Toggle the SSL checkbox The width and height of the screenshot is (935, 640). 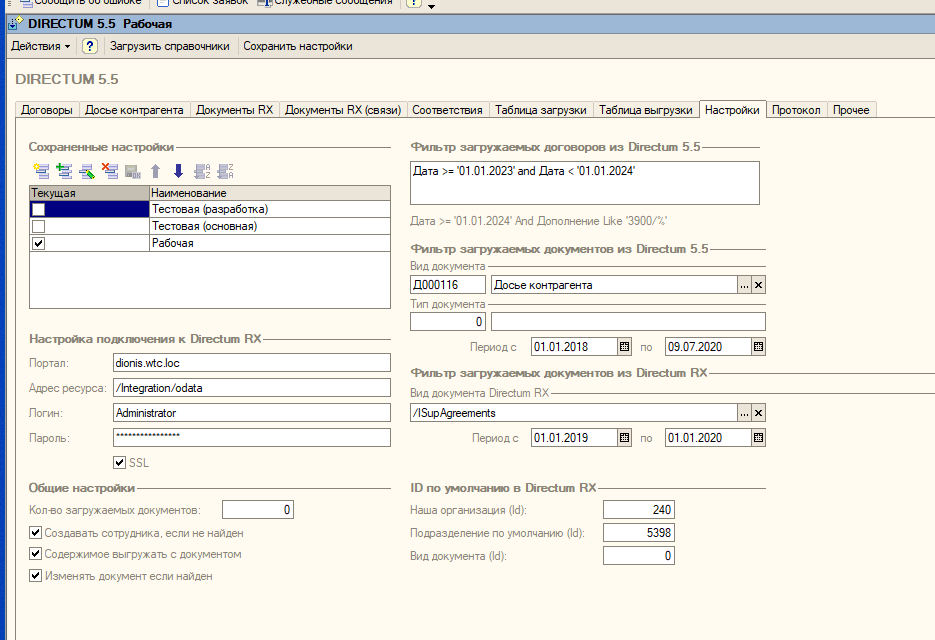point(120,463)
